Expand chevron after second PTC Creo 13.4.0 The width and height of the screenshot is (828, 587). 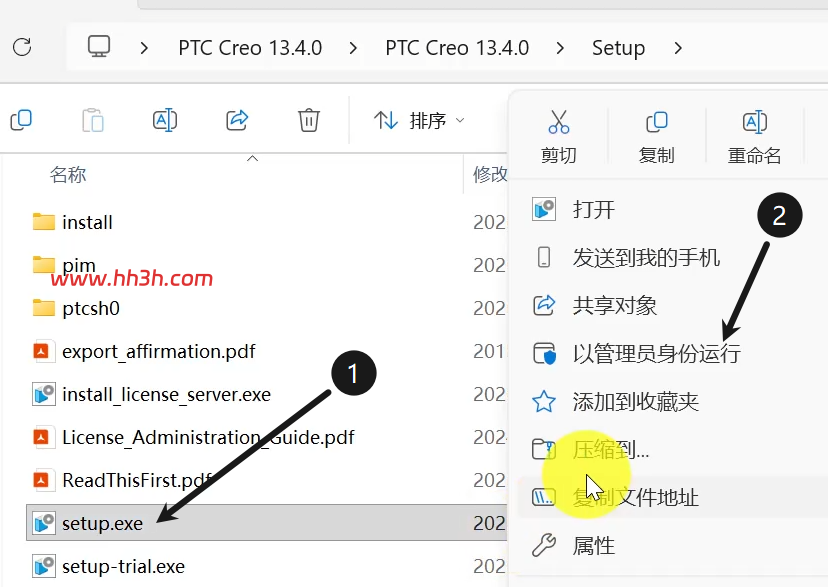[x=560, y=48]
